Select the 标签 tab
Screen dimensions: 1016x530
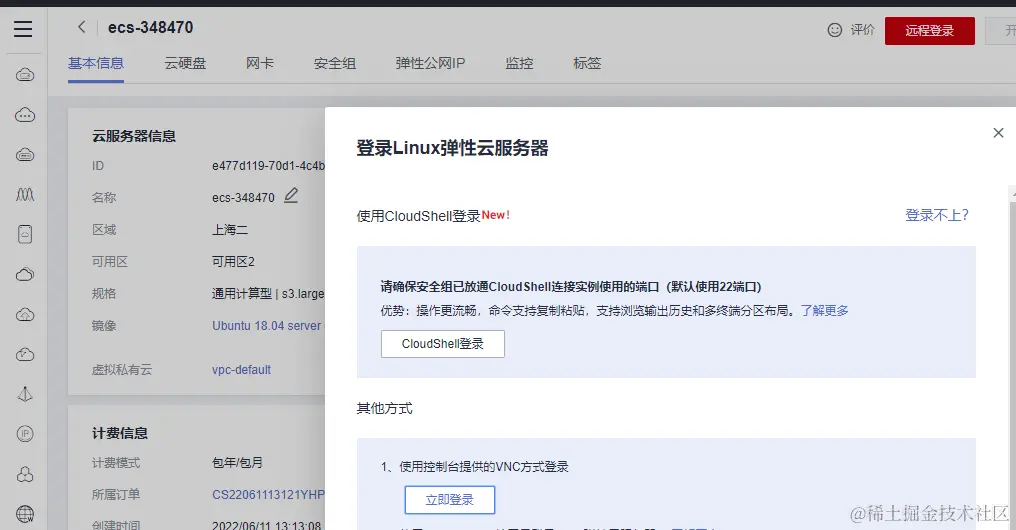pyautogui.click(x=587, y=63)
